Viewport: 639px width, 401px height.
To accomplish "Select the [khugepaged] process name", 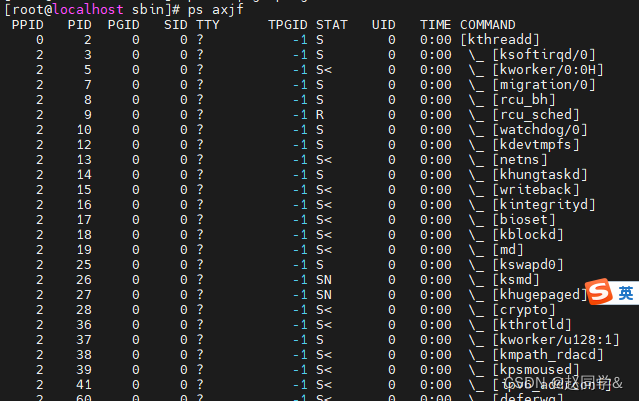I will [x=540, y=295].
